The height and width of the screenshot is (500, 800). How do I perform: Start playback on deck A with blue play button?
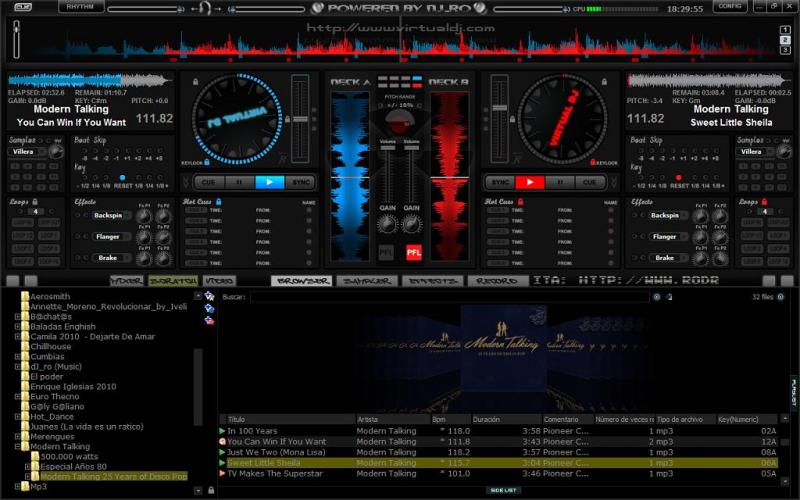tap(269, 182)
